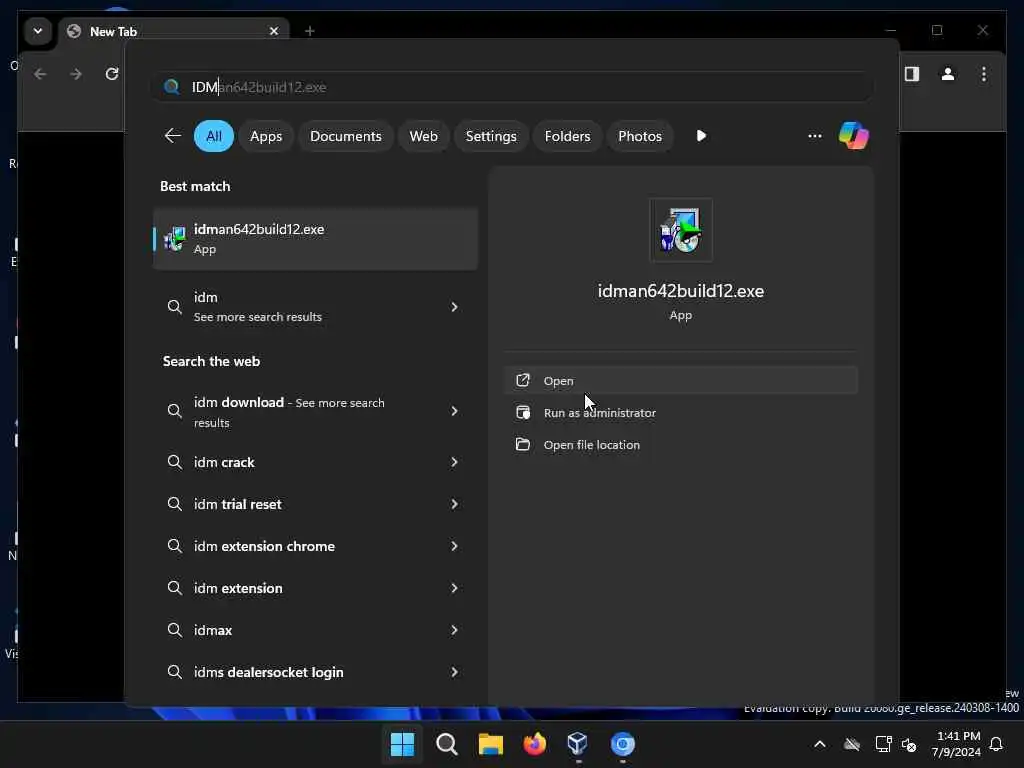This screenshot has height=768, width=1024.
Task: Switch to Chromium browser on taskbar
Action: (x=622, y=744)
